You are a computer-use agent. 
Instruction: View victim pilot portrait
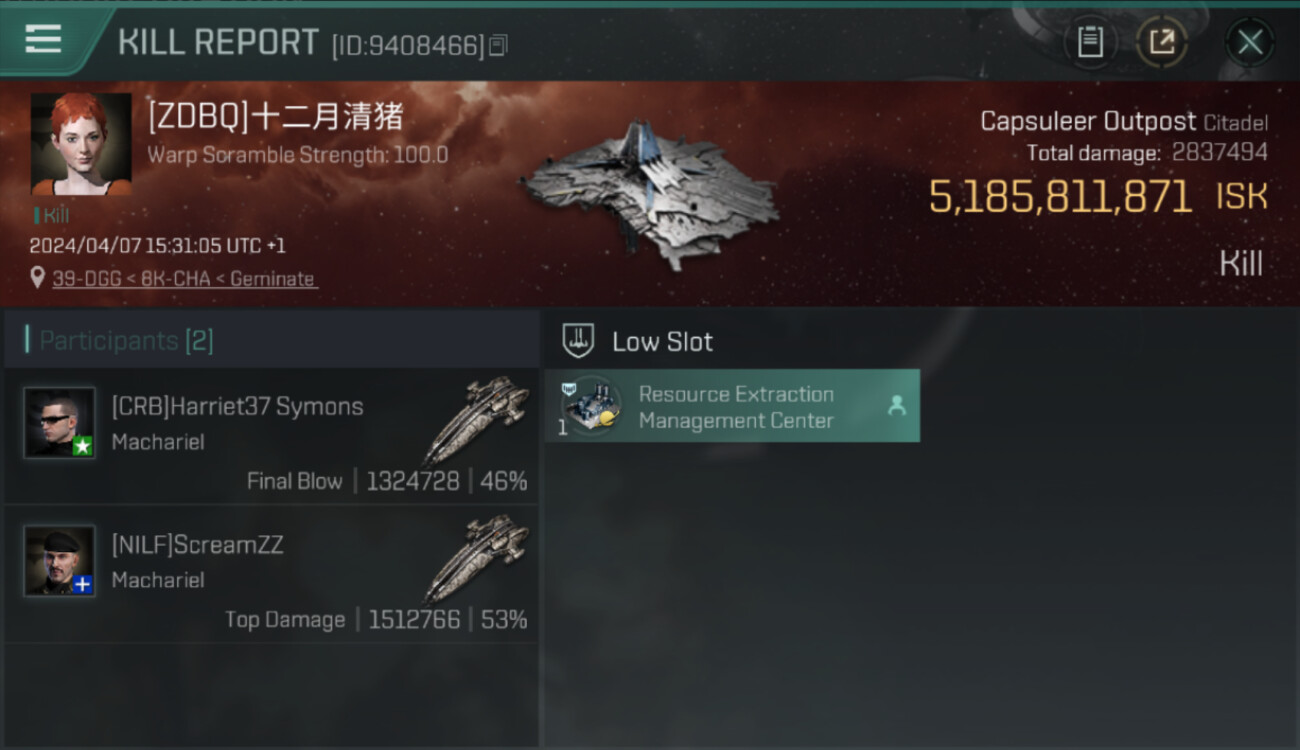81,144
